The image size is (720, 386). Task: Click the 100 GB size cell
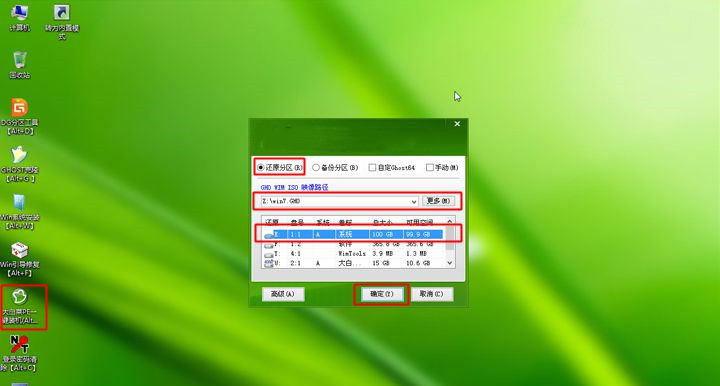[x=382, y=235]
